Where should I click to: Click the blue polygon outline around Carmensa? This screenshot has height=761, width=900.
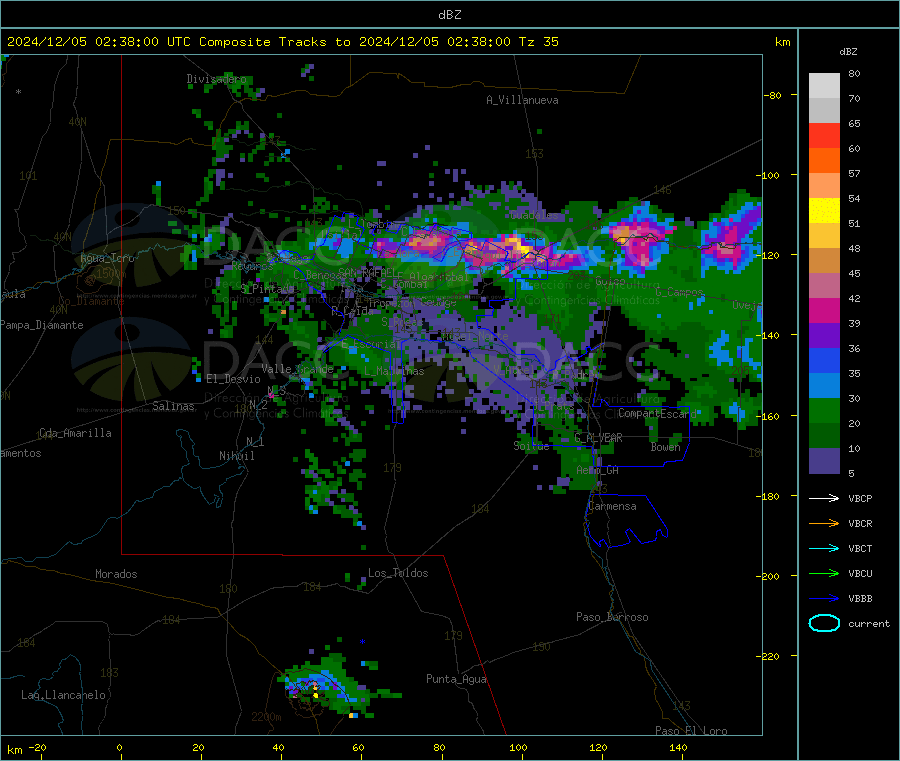[x=627, y=521]
